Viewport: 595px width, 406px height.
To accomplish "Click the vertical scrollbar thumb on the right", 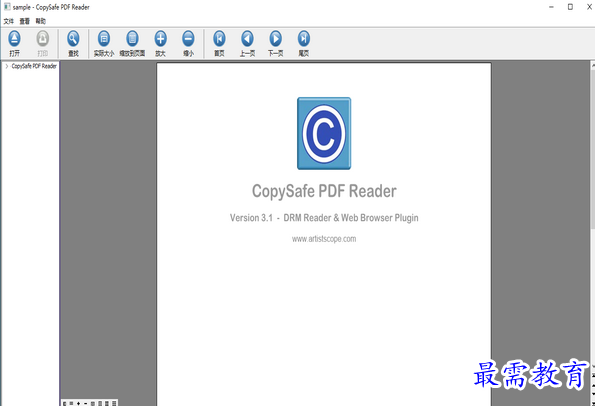I will (x=593, y=150).
